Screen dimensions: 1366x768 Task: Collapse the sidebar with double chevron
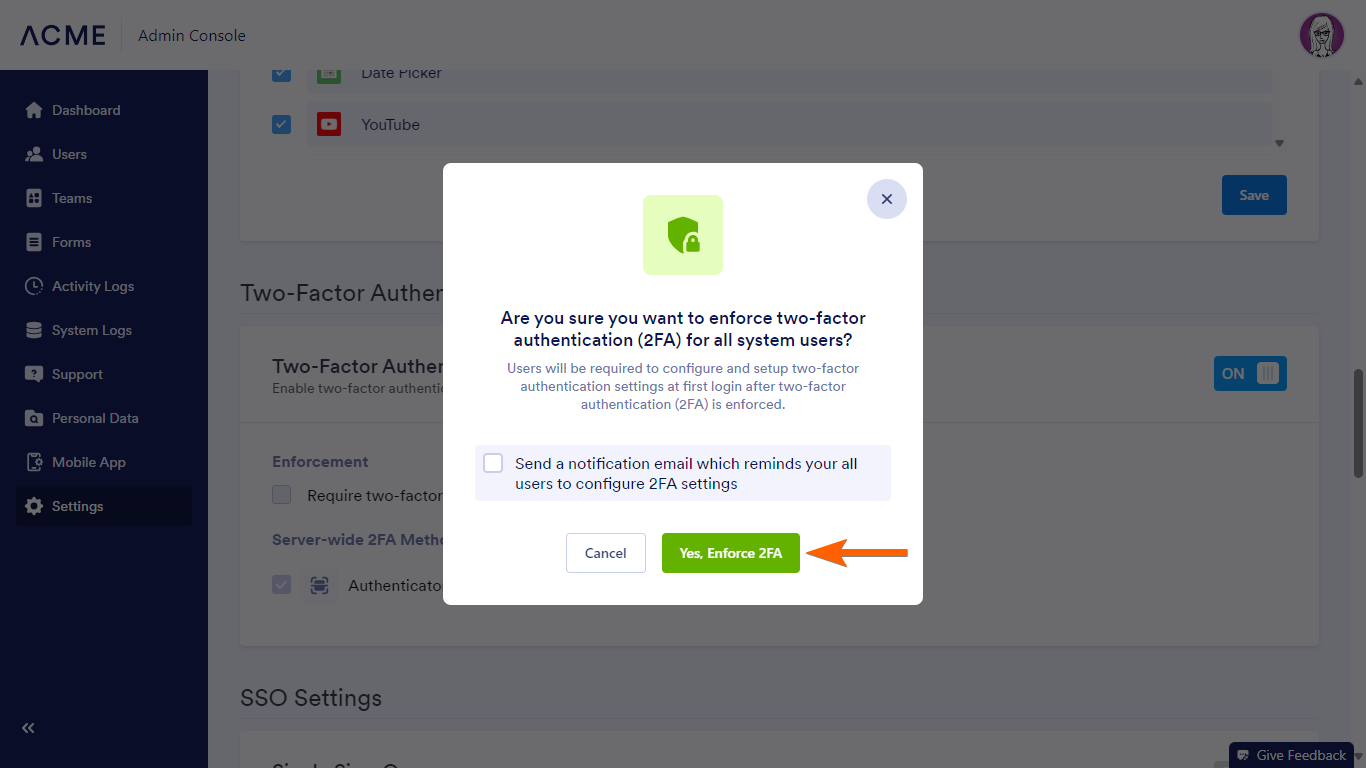point(28,728)
